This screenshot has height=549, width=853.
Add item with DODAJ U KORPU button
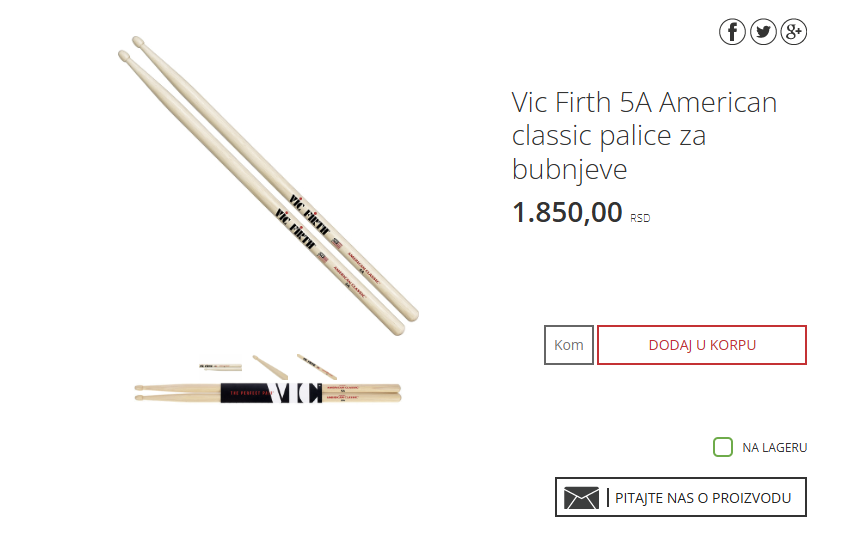(702, 345)
